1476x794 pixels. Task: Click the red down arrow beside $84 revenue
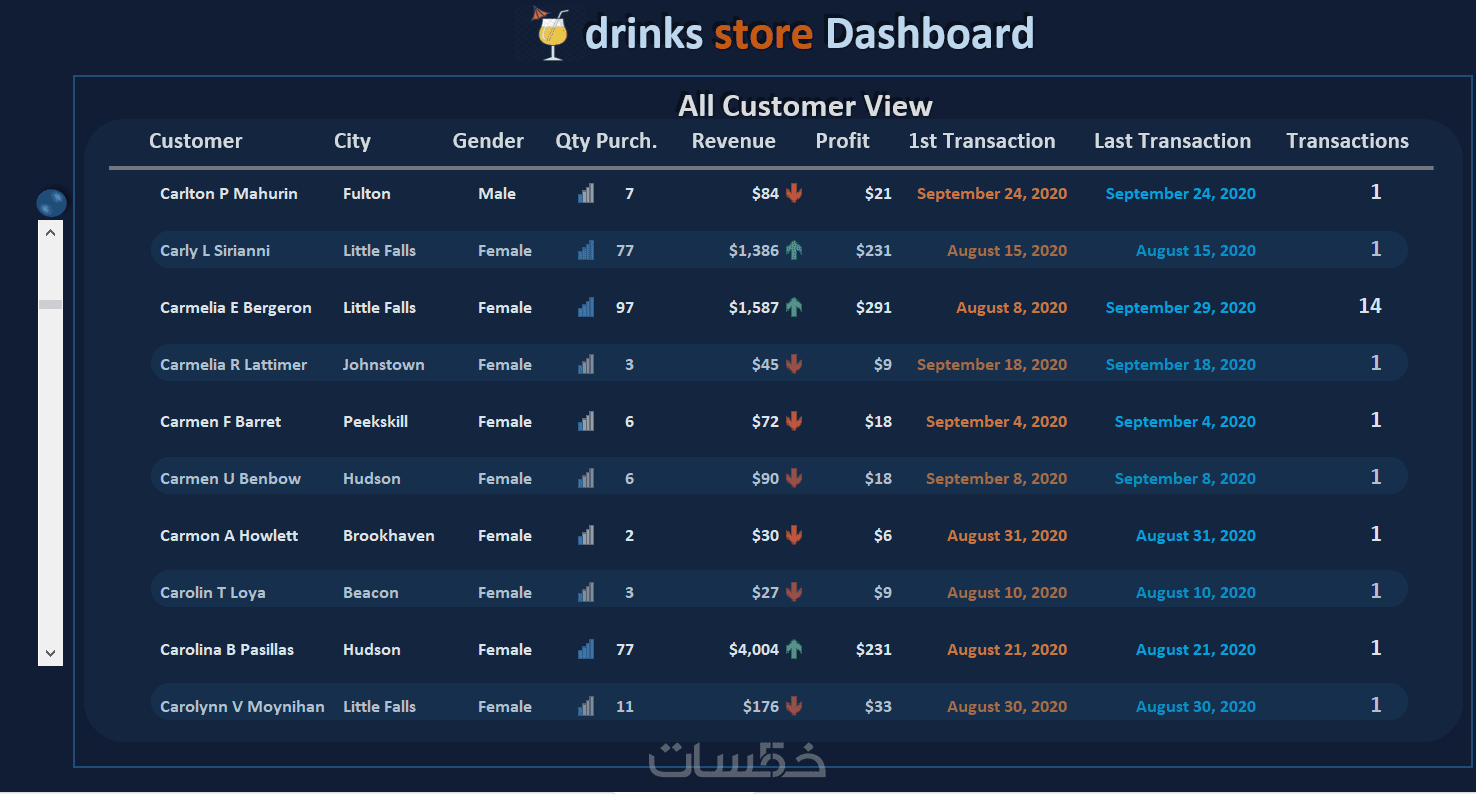tap(794, 193)
